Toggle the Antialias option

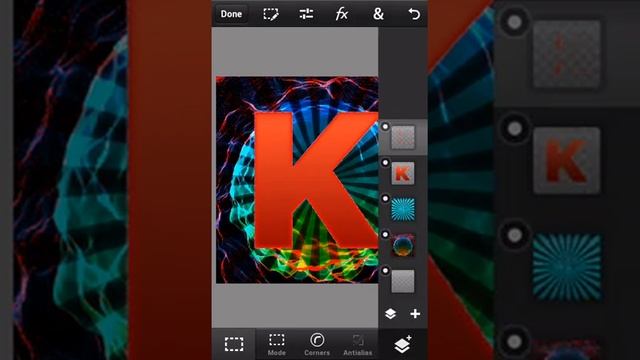coord(358,344)
